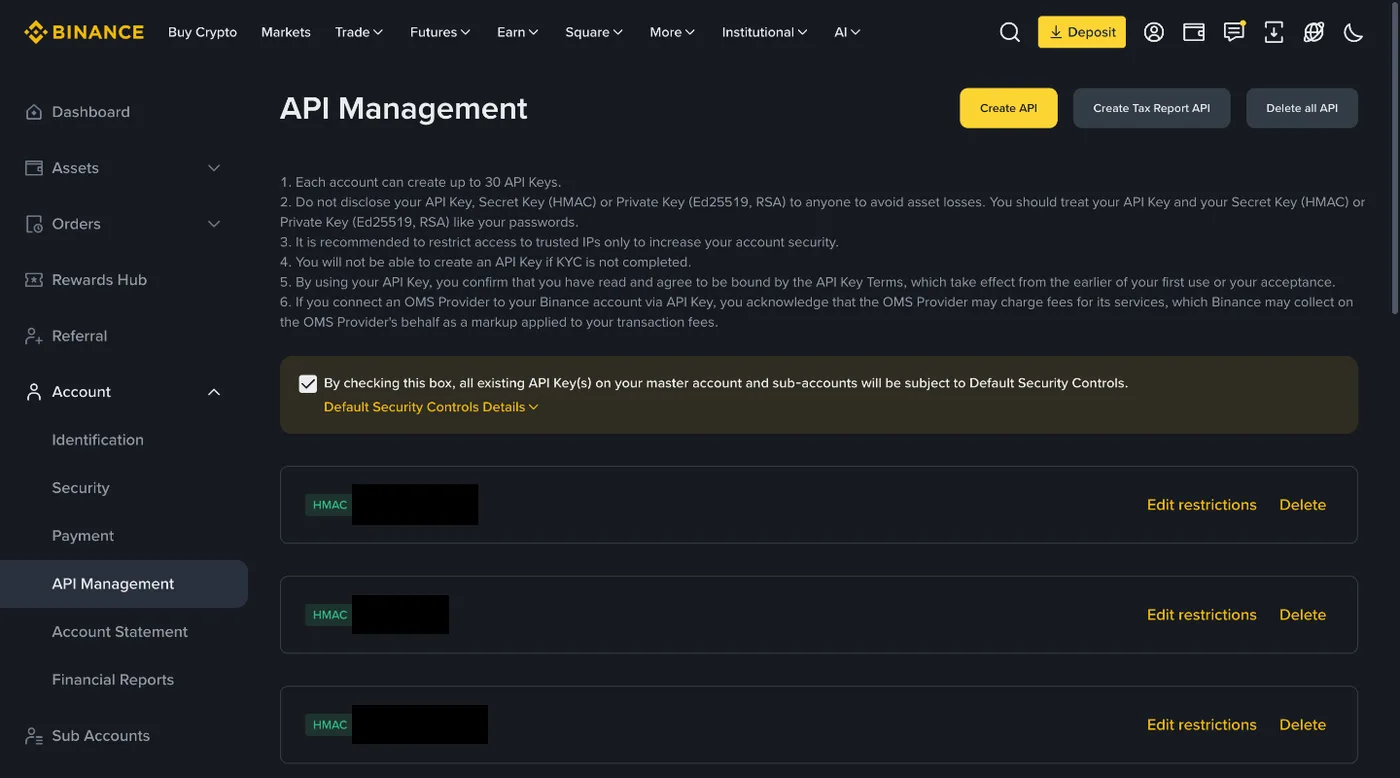The image size is (1400, 778).
Task: Open the chat messages icon
Action: click(x=1234, y=32)
